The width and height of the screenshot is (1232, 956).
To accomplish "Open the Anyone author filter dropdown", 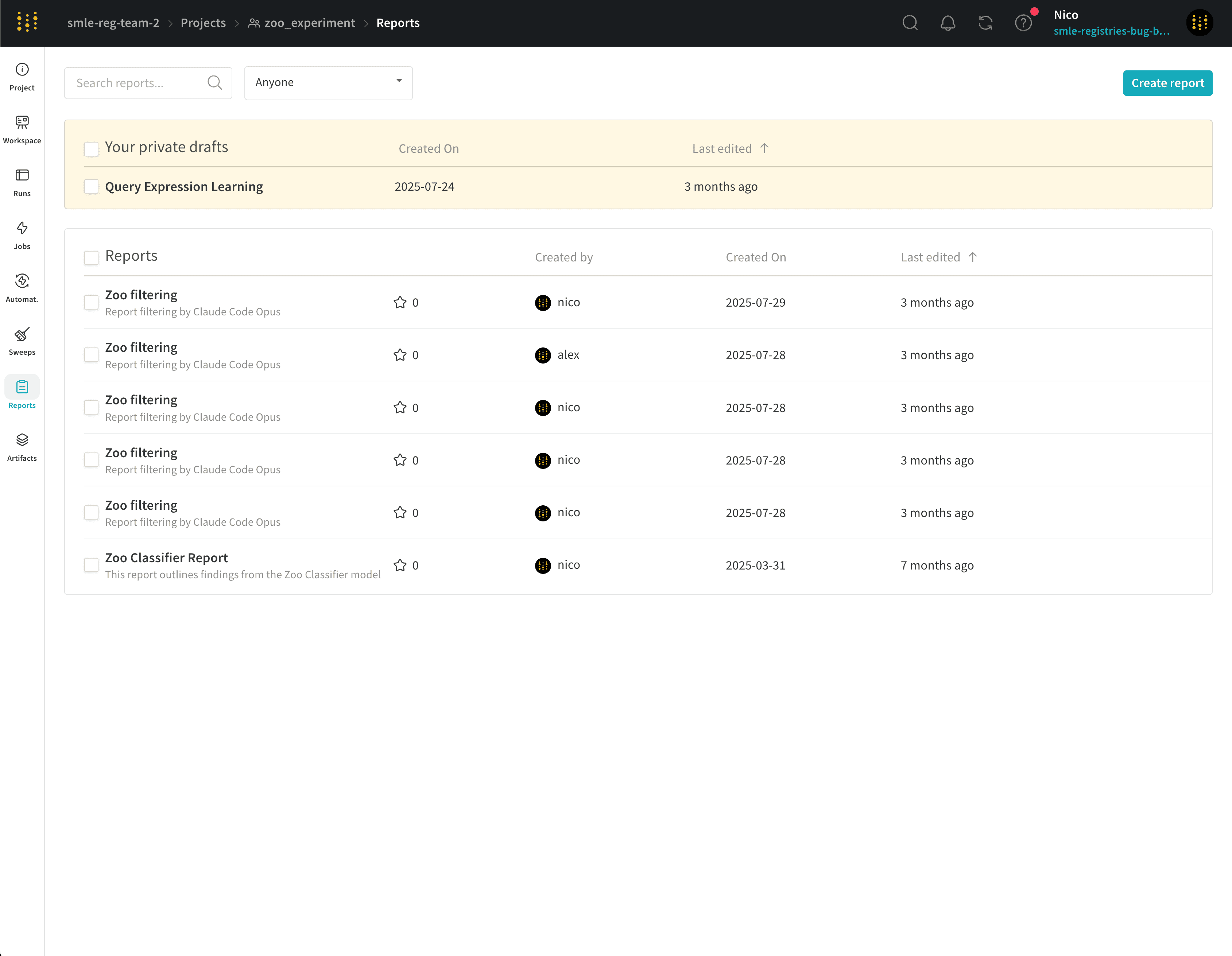I will tap(328, 82).
